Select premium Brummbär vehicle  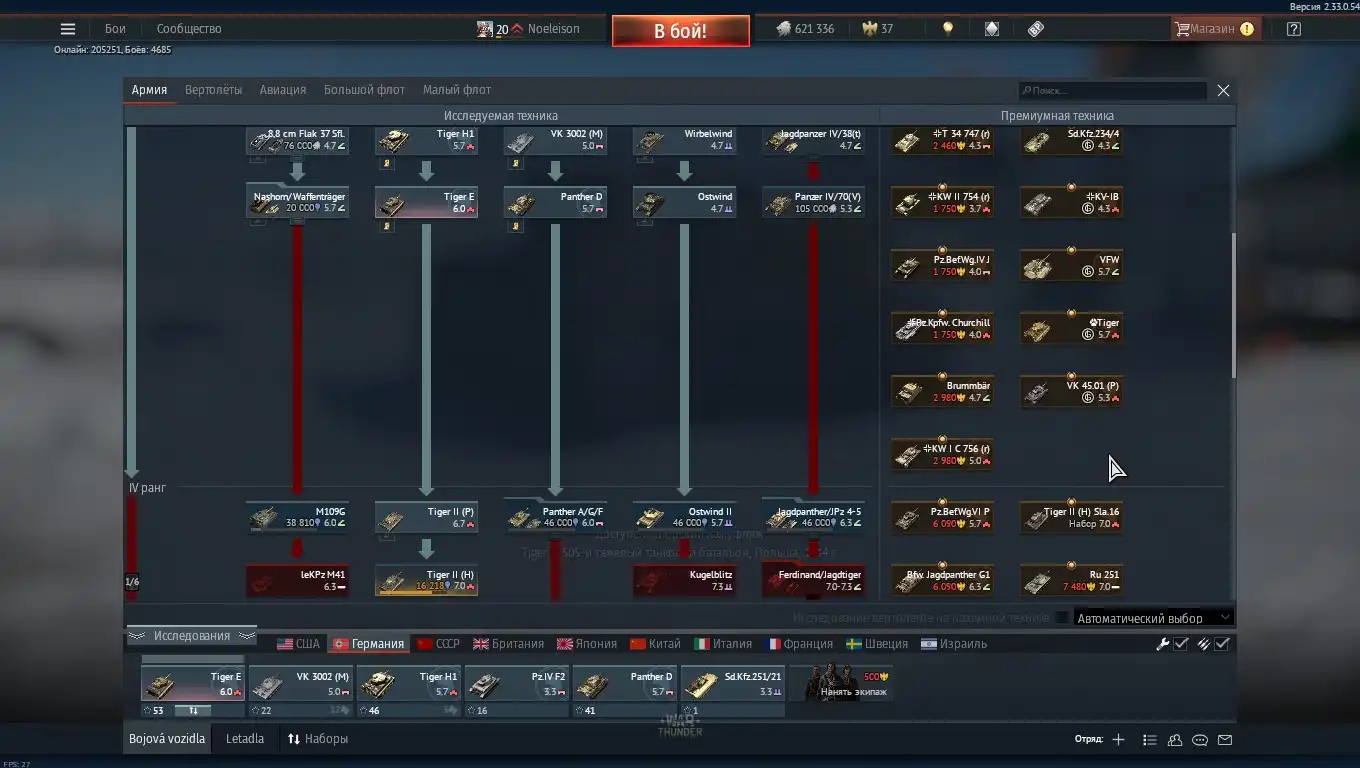(x=942, y=391)
